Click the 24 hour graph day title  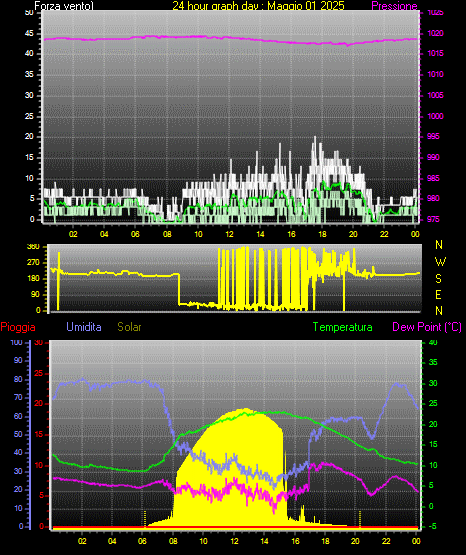[258, 6]
